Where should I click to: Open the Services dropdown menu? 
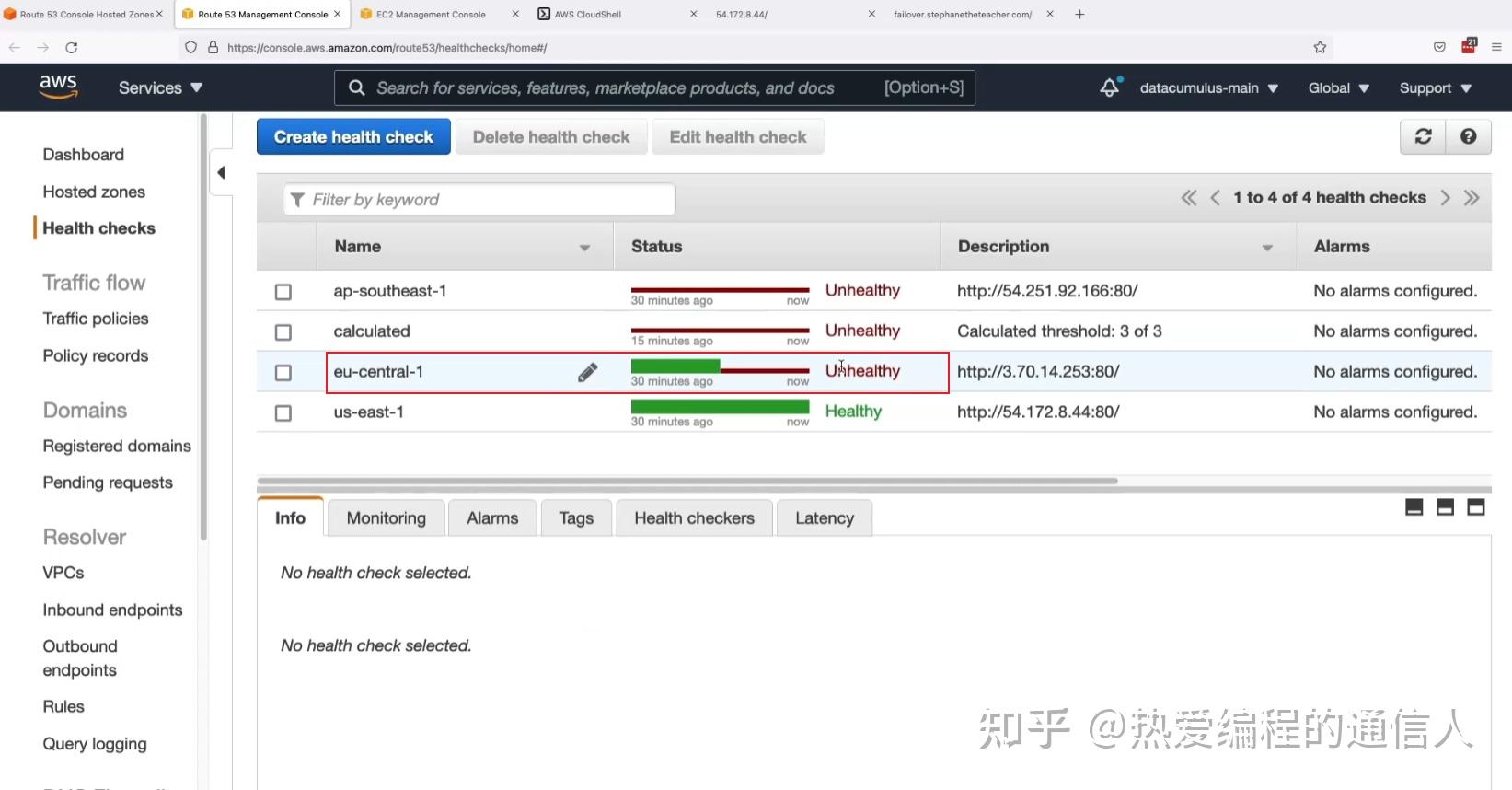pos(160,87)
